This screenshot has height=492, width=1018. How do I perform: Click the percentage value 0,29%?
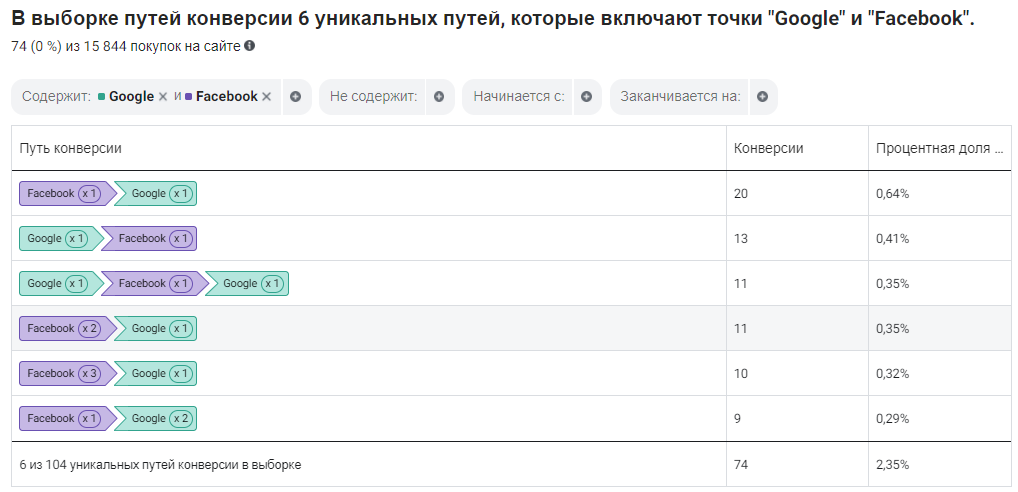pos(892,419)
